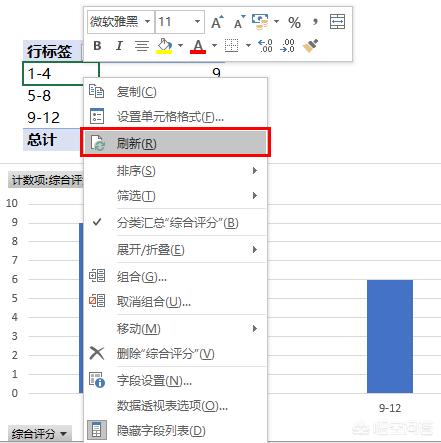
Task: Select 刷新(R) from context menu
Action: click(x=175, y=143)
